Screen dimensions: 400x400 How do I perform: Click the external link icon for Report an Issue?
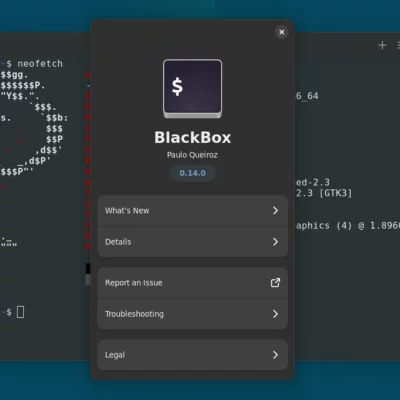click(x=275, y=283)
